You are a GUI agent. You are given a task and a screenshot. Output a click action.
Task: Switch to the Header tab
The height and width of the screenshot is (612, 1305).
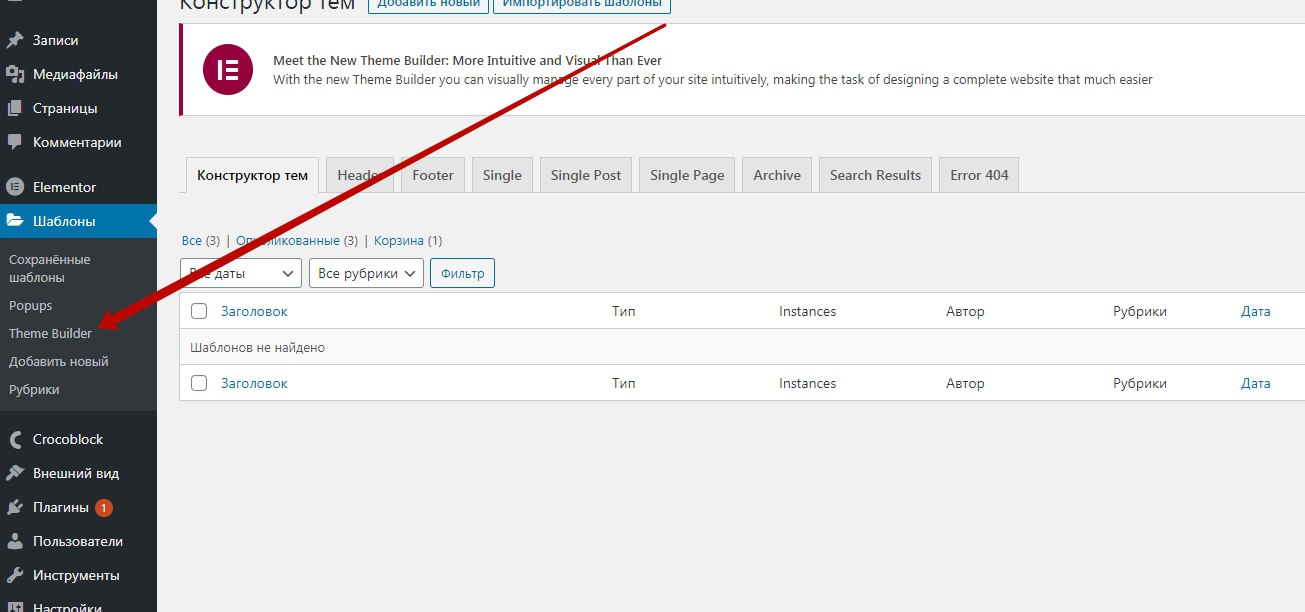point(359,175)
